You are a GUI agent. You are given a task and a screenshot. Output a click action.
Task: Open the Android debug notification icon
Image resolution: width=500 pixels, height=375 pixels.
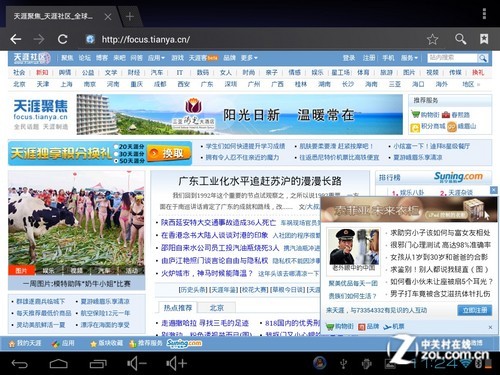[x=367, y=364]
